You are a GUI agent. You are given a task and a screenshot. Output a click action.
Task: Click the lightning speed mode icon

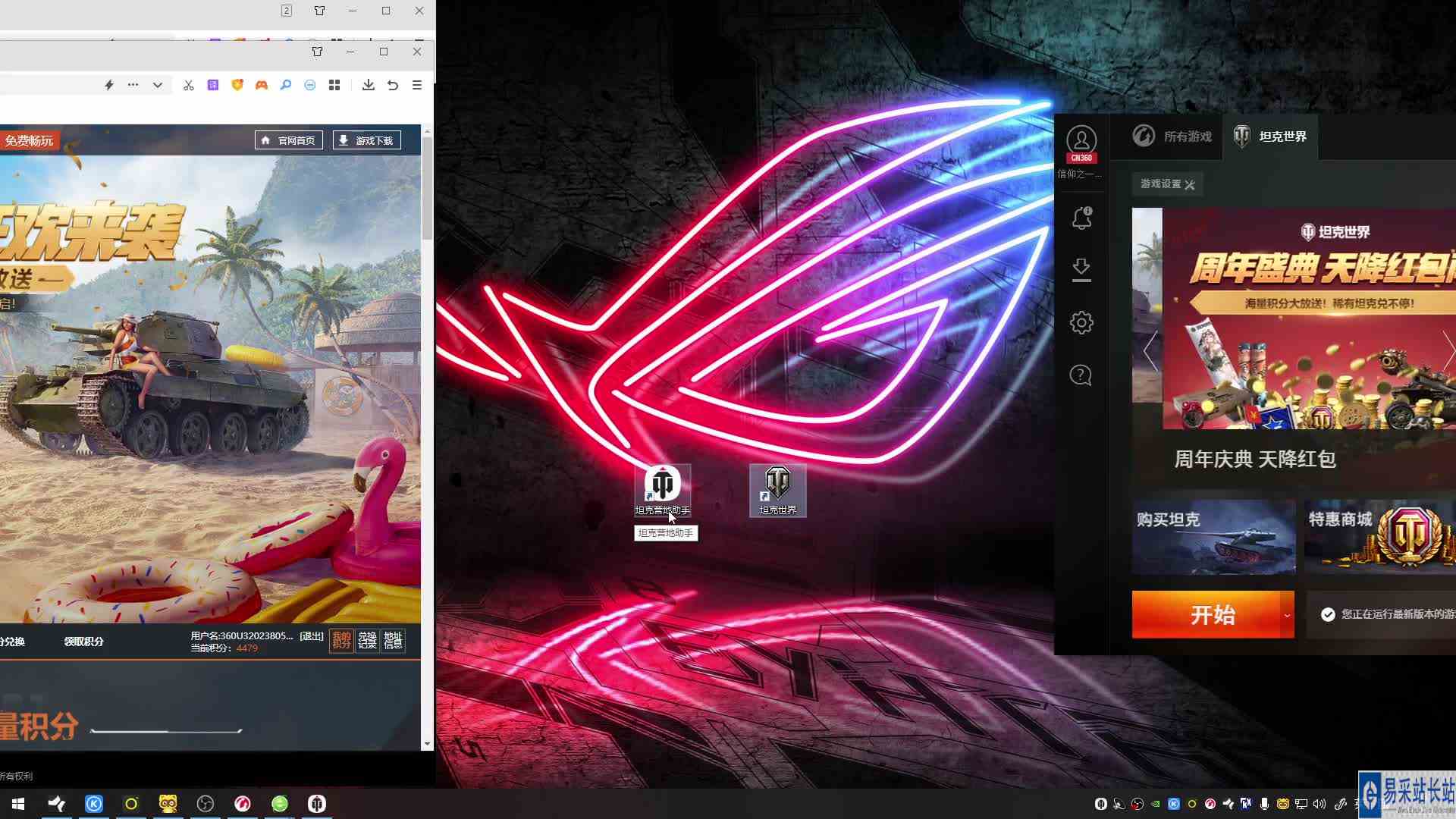(x=109, y=85)
